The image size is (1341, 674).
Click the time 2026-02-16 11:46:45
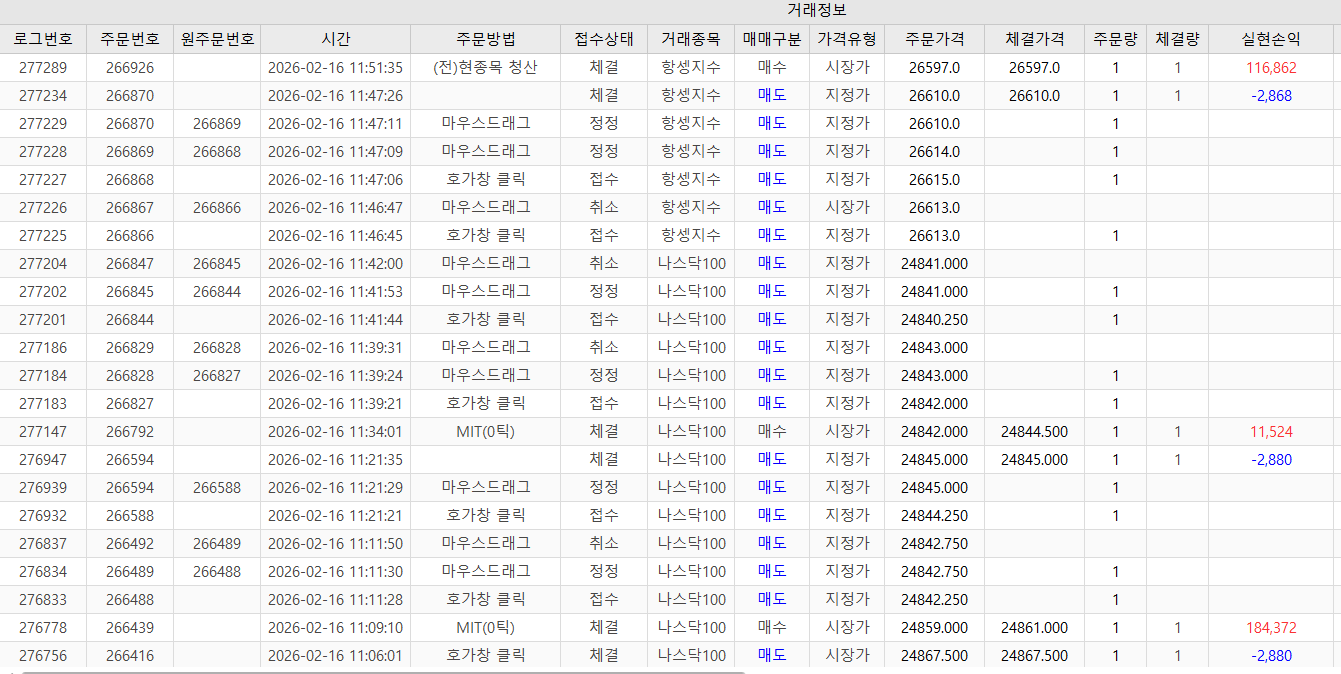tap(336, 236)
